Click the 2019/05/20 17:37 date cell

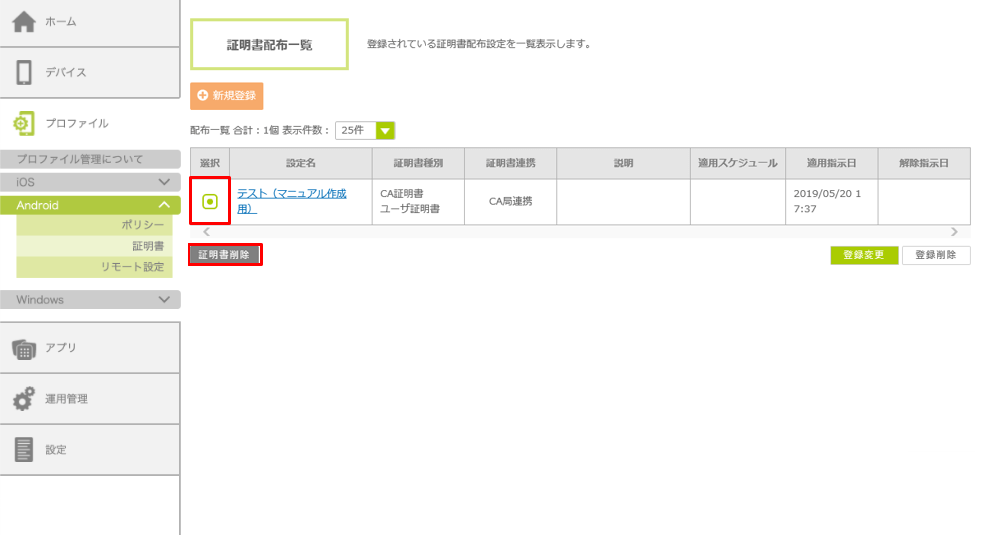(x=832, y=202)
